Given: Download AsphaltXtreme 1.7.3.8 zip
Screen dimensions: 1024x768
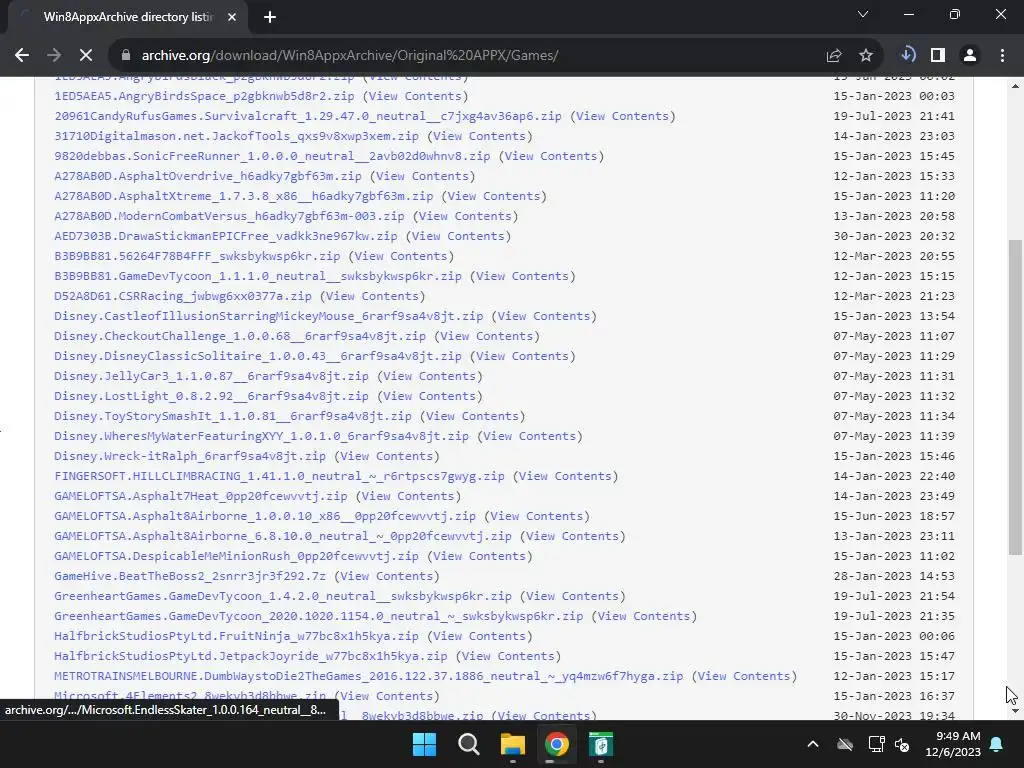Looking at the screenshot, I should pos(244,196).
